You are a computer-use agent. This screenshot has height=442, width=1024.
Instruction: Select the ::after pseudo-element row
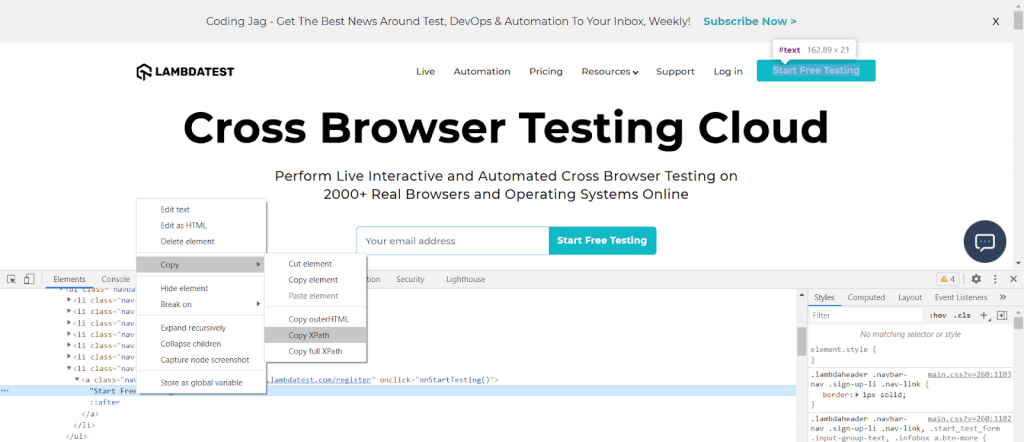[x=104, y=402]
